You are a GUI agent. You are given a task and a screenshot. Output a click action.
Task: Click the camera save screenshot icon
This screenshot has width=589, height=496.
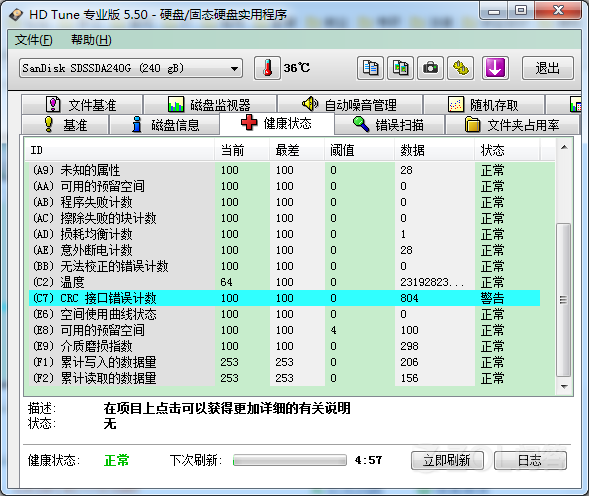click(x=430, y=68)
